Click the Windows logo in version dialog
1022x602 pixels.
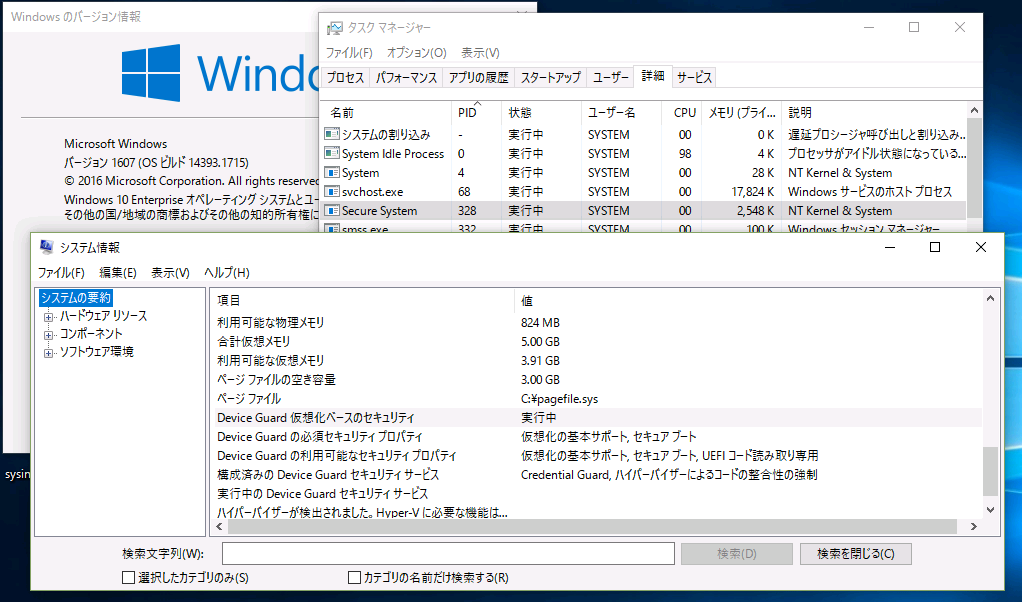pyautogui.click(x=151, y=73)
